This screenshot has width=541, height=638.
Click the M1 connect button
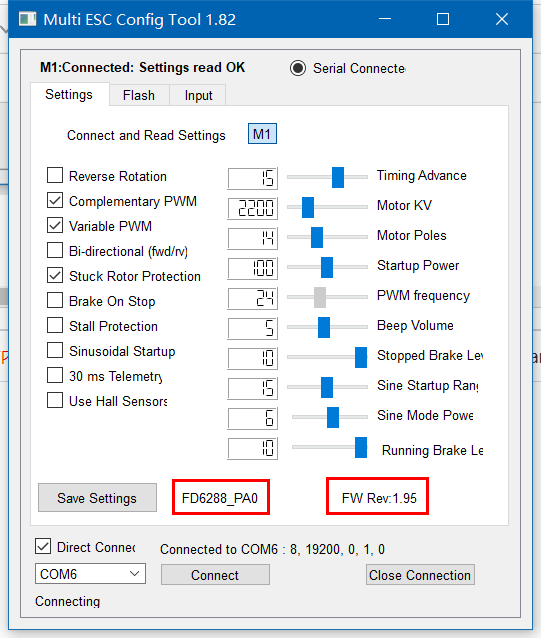(x=262, y=133)
